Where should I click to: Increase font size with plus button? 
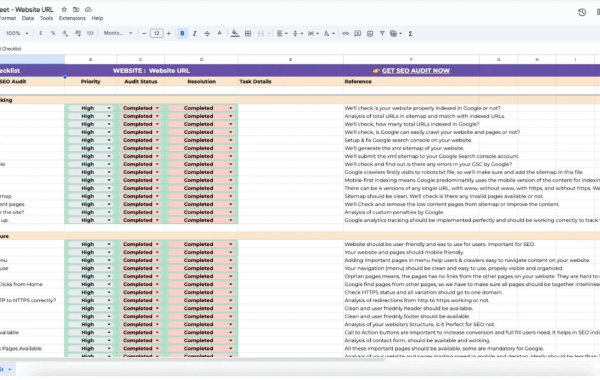169,33
